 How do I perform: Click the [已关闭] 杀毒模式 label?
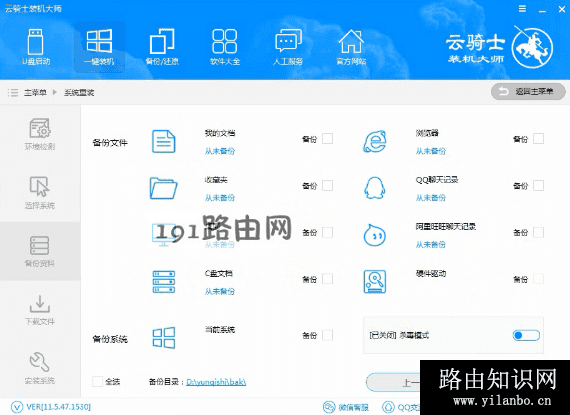[x=399, y=335]
